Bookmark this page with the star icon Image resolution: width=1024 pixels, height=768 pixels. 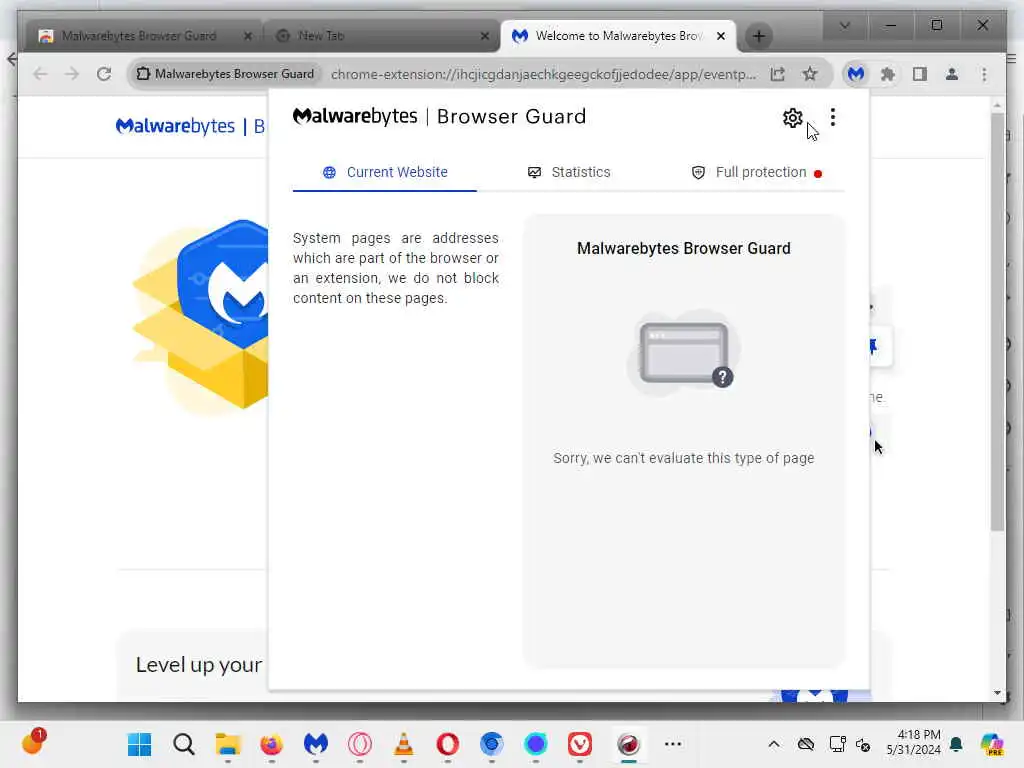pyautogui.click(x=810, y=74)
